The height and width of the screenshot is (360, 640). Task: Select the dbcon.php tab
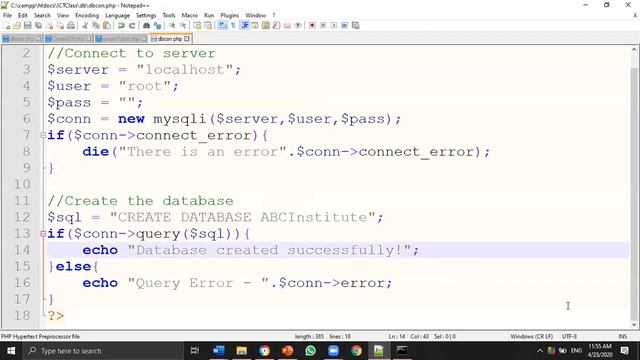tap(170, 39)
